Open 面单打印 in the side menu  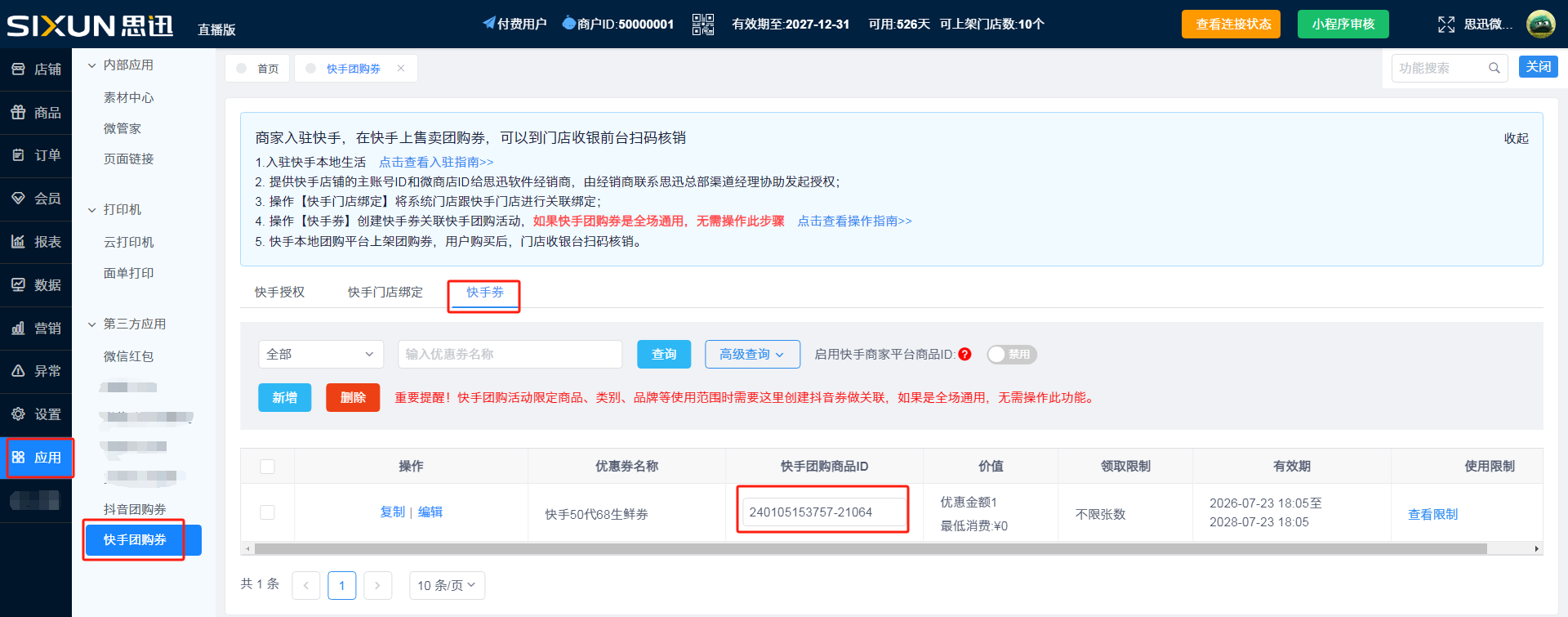[x=128, y=273]
